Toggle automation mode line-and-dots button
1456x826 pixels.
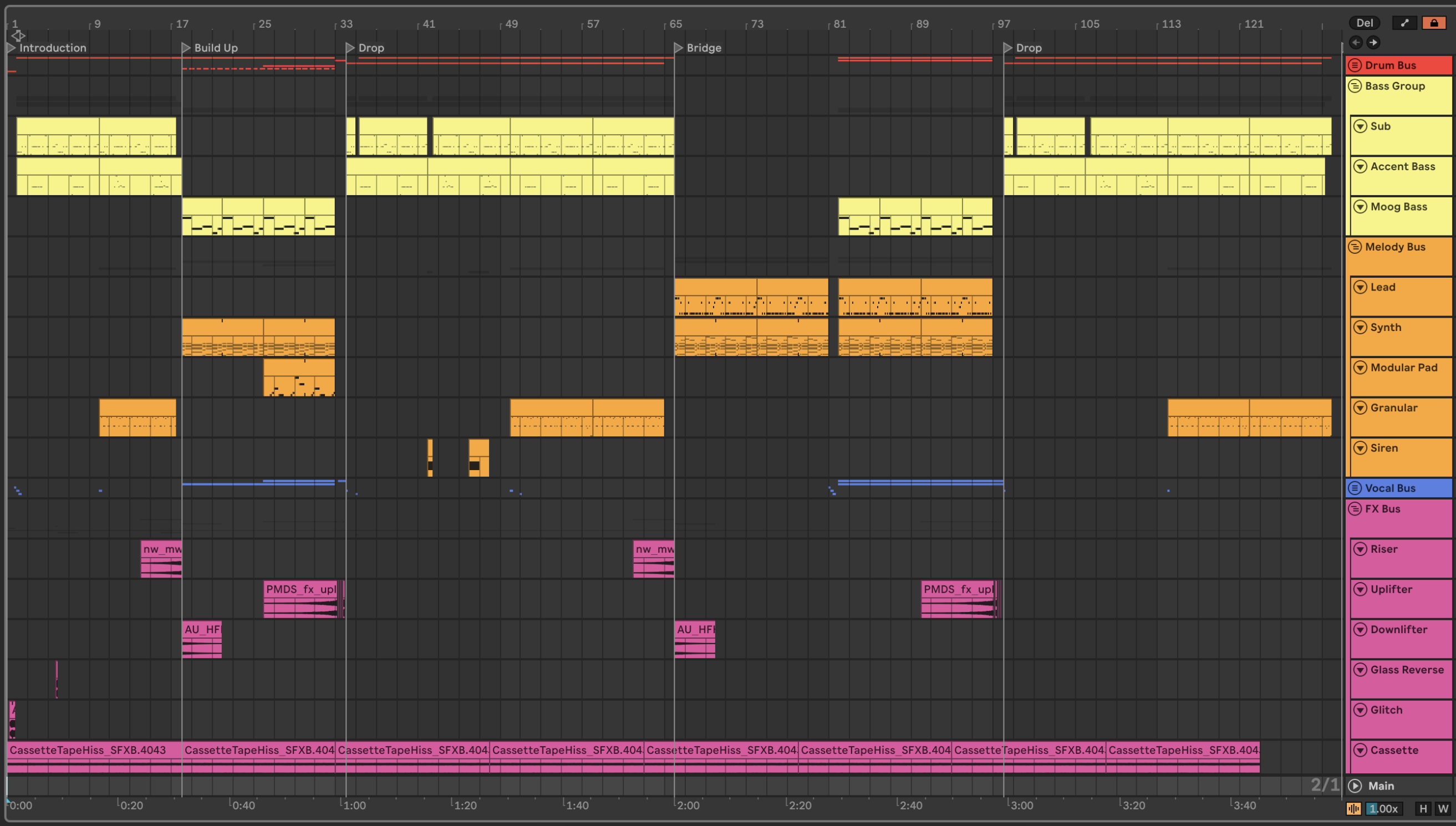point(1404,23)
